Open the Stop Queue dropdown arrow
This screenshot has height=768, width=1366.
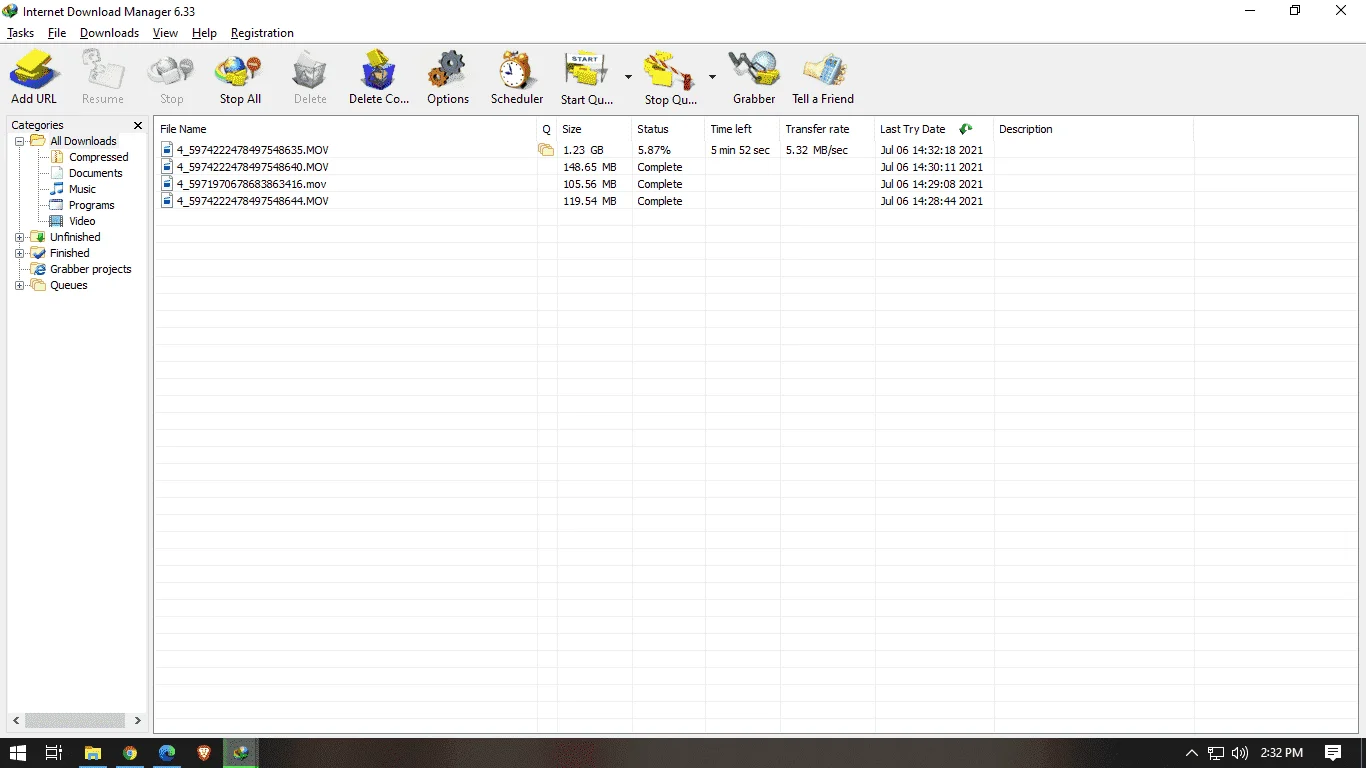coord(712,77)
